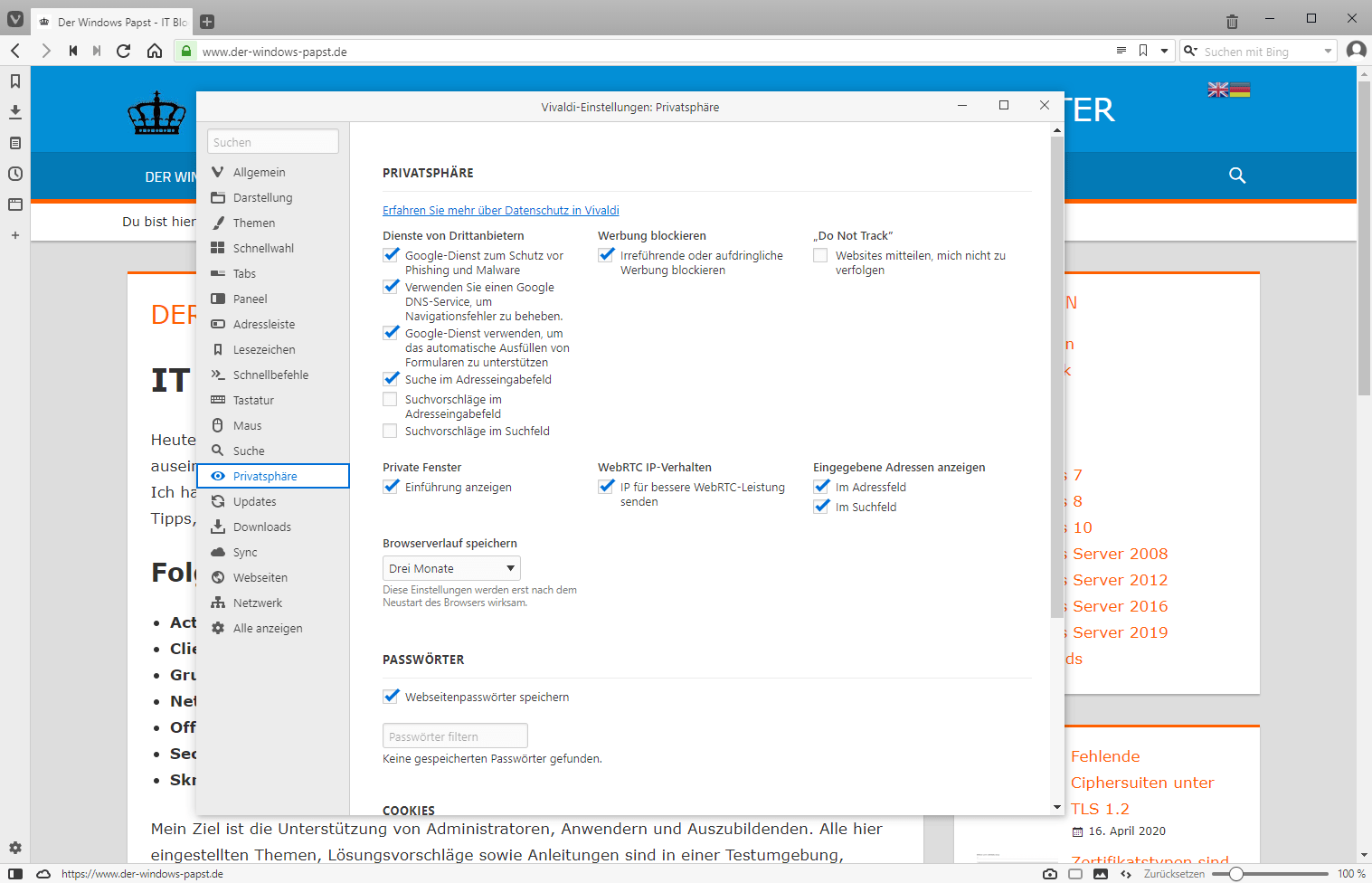The width and height of the screenshot is (1372, 883).
Task: Open the Vivaldi Datenschutz information link
Action: click(500, 210)
